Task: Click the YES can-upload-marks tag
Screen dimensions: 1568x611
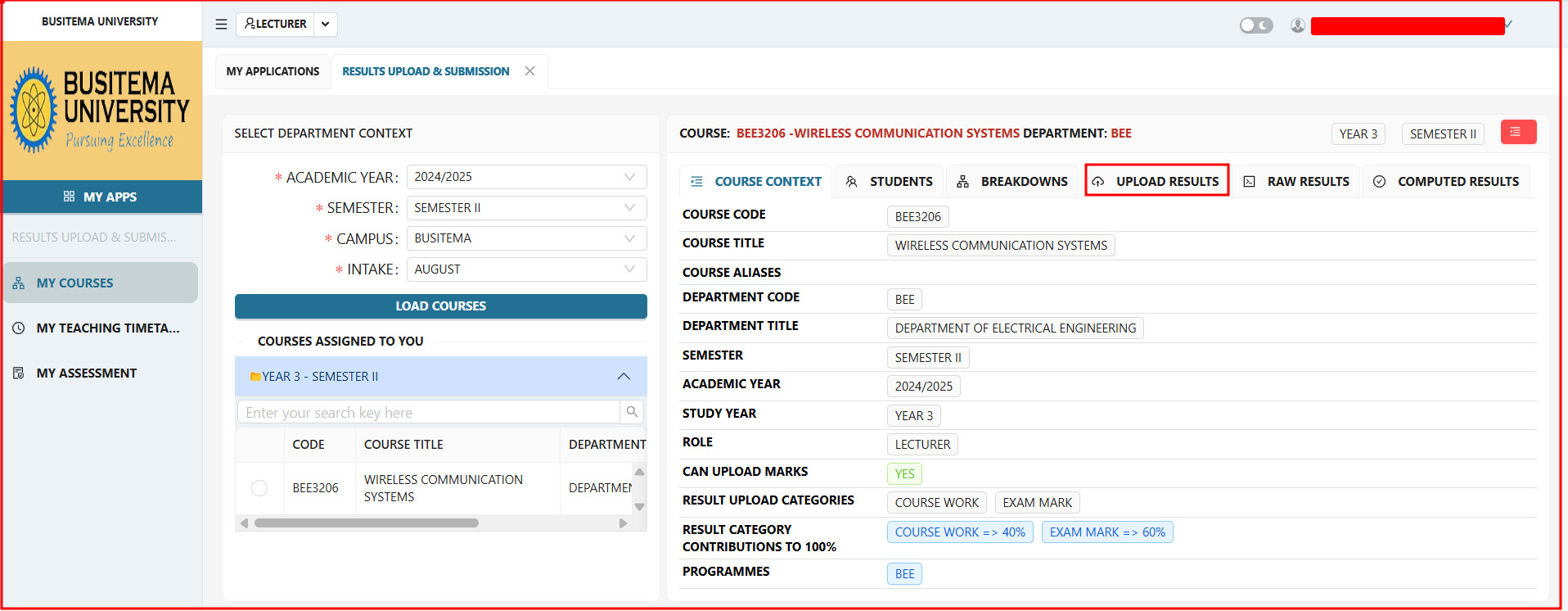Action: click(x=904, y=474)
